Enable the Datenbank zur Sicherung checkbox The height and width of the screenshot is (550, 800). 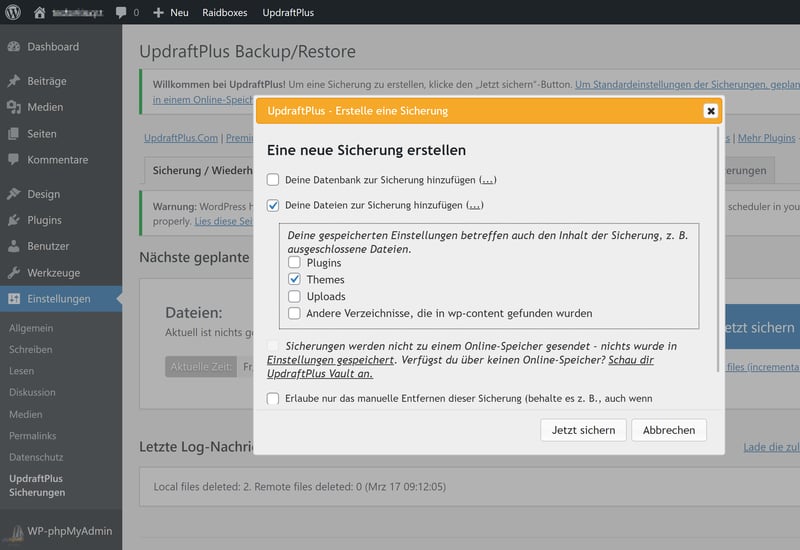pos(273,180)
